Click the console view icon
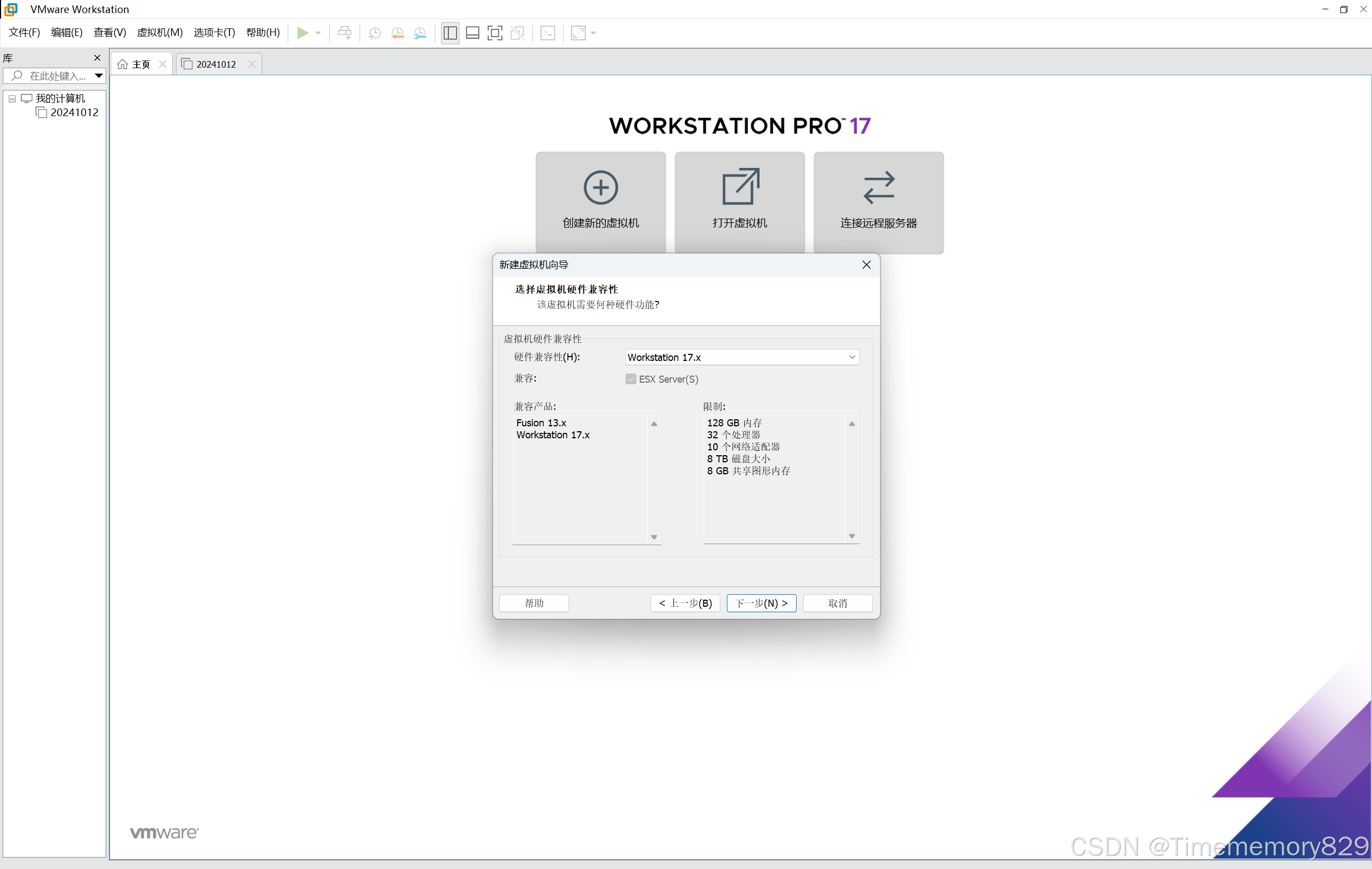The width and height of the screenshot is (1372, 869). click(x=548, y=33)
